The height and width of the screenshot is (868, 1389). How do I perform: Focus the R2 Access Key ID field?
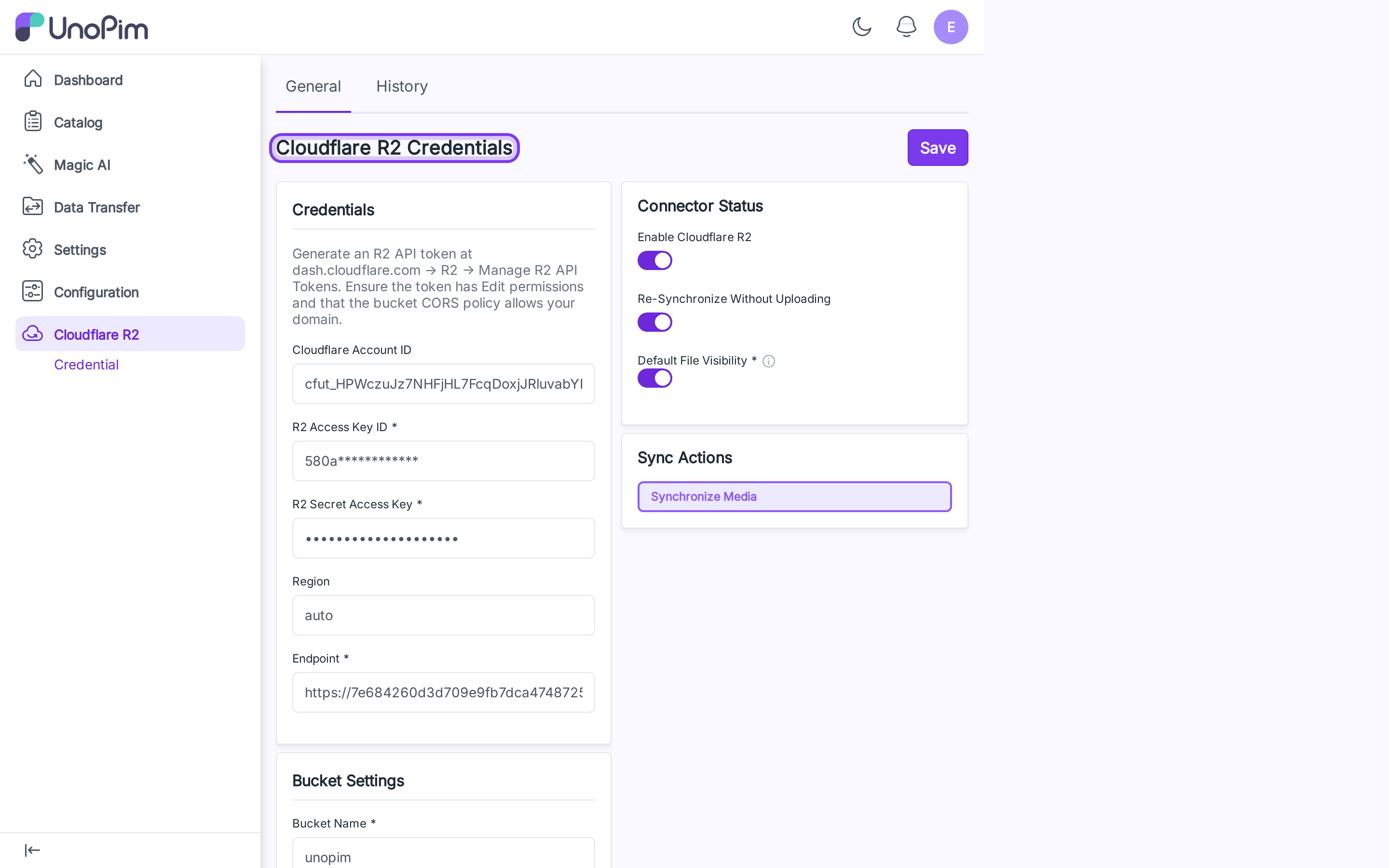point(443,461)
